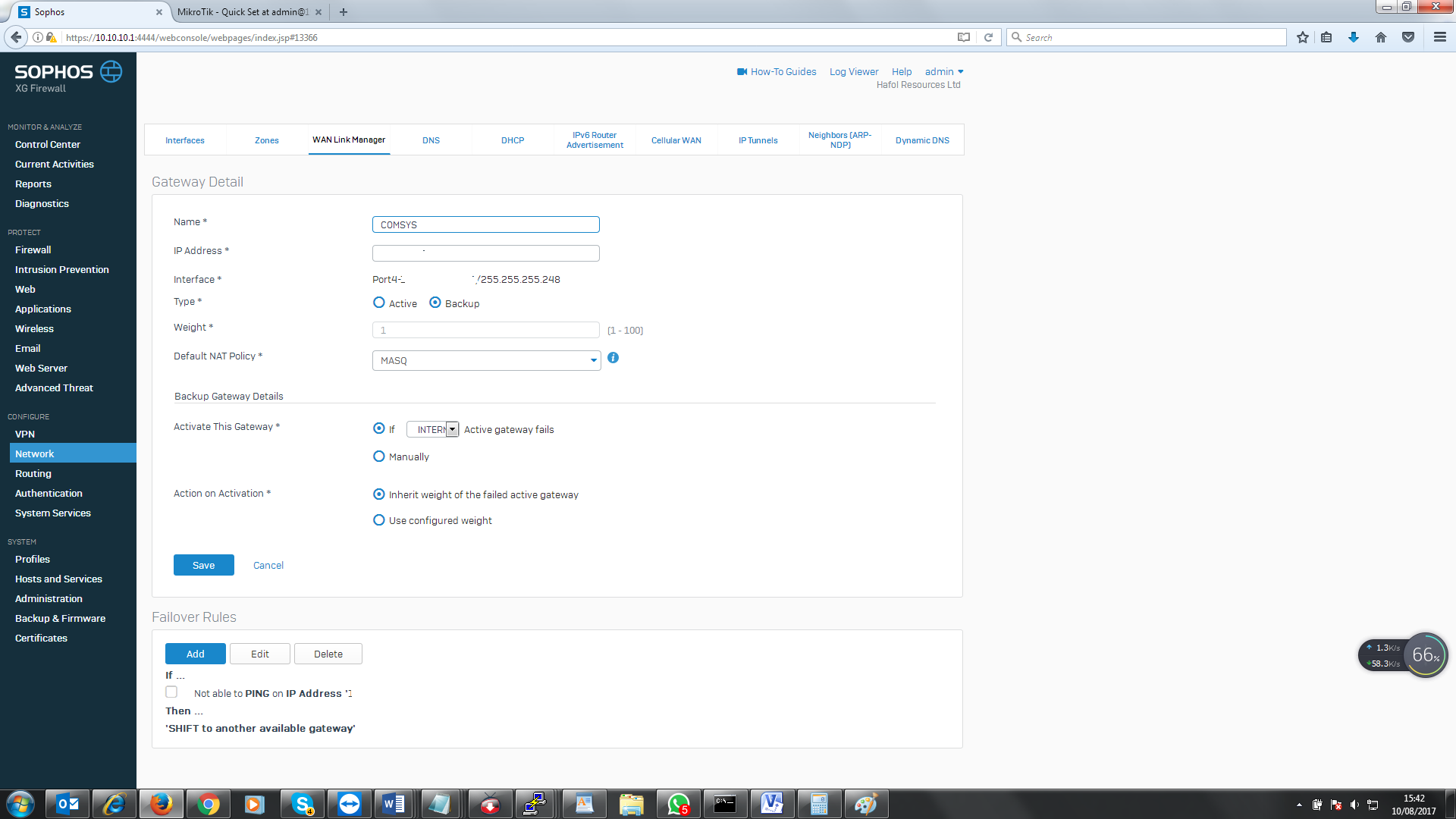This screenshot has width=1456, height=819.
Task: Switch to the Interfaces tab
Action: [x=185, y=140]
